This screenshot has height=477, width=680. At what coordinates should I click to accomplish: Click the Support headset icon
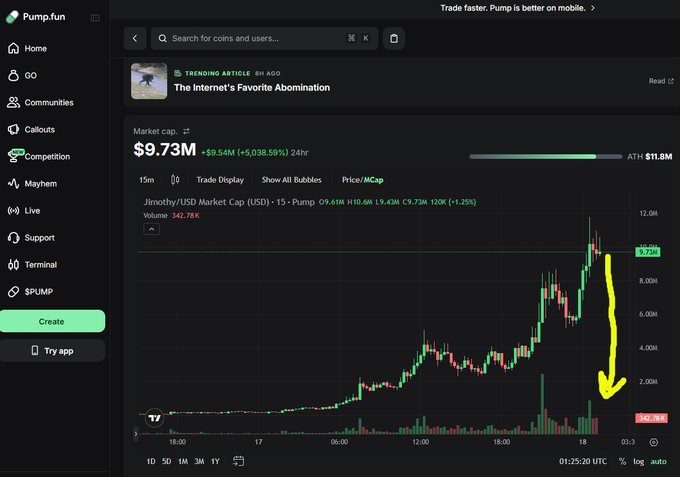pos(13,238)
